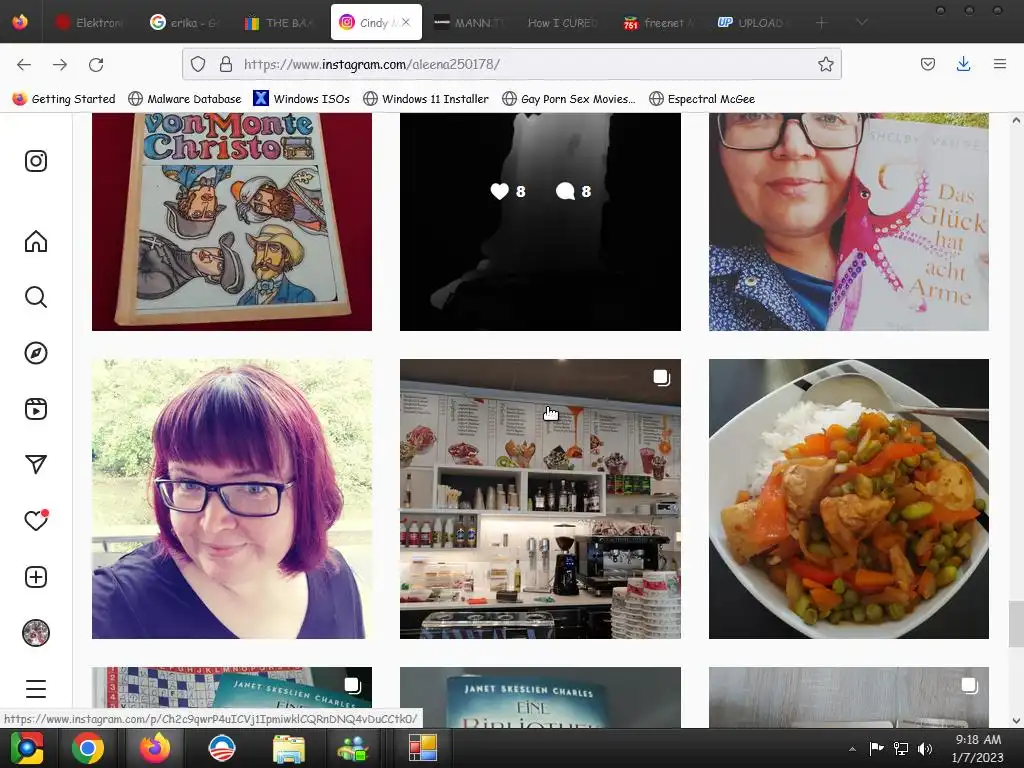The image size is (1024, 768).
Task: Open the Instagram logo link in sidebar
Action: pos(36,161)
